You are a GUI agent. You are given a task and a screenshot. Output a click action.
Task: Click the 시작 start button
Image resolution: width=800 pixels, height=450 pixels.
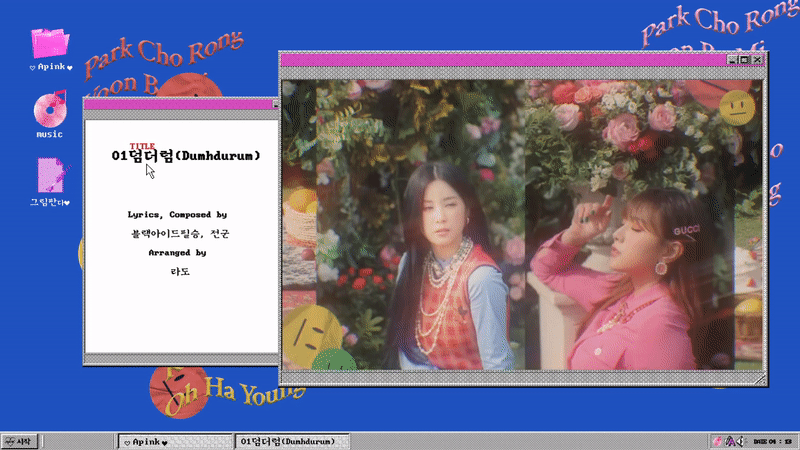tap(19, 441)
